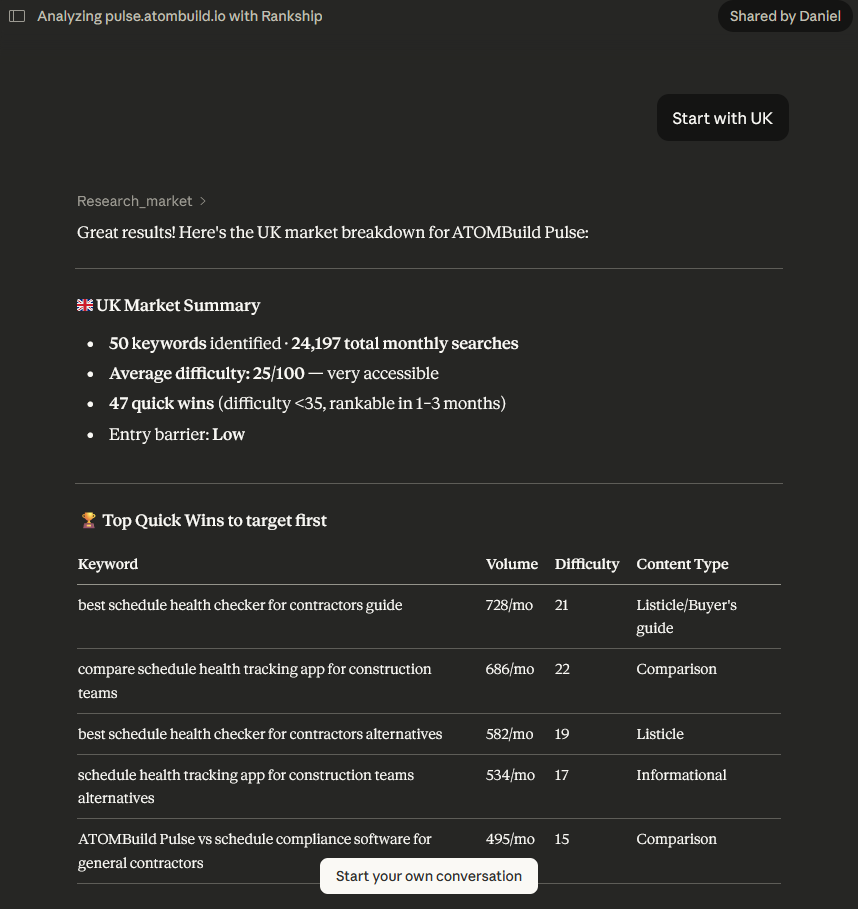
Task: Select the "Start with UK" message bubble
Action: pyautogui.click(x=722, y=118)
